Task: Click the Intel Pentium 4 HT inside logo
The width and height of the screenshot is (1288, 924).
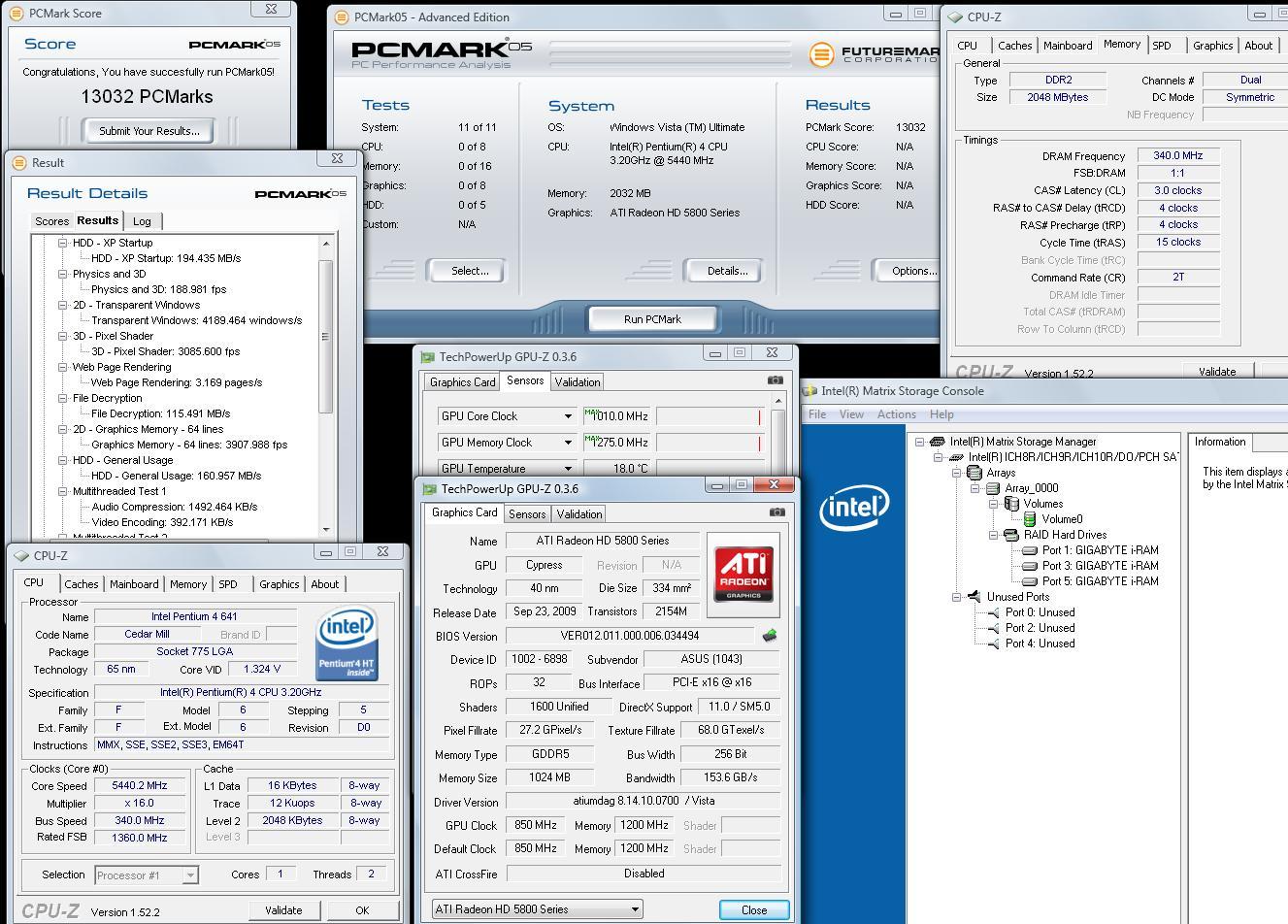Action: coord(347,644)
